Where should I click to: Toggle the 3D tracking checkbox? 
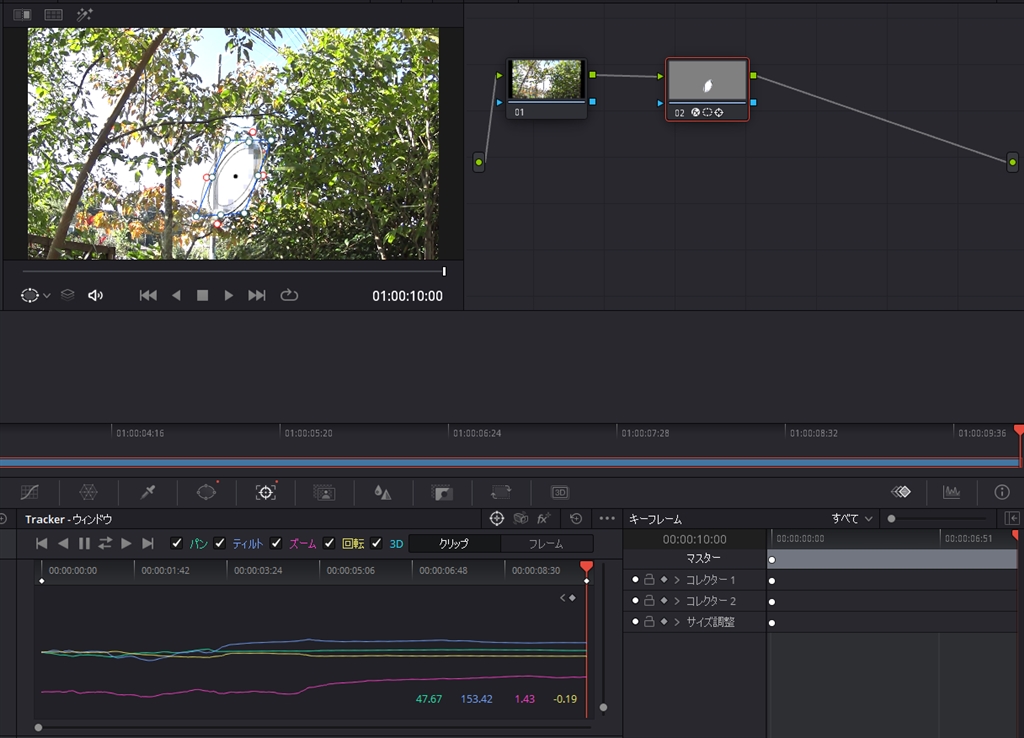tap(377, 543)
